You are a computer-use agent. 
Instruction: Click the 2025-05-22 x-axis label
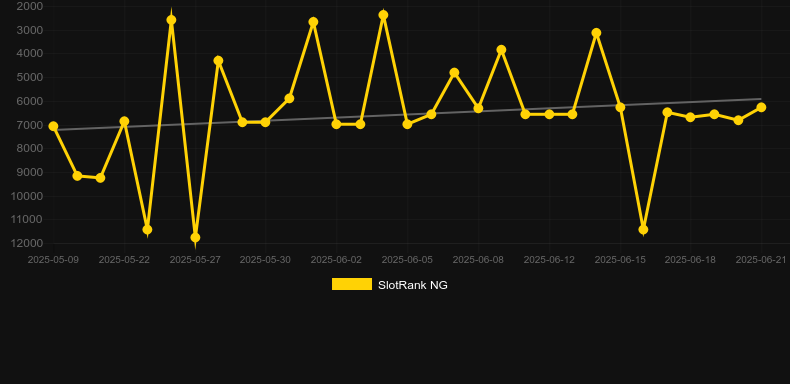click(x=124, y=260)
